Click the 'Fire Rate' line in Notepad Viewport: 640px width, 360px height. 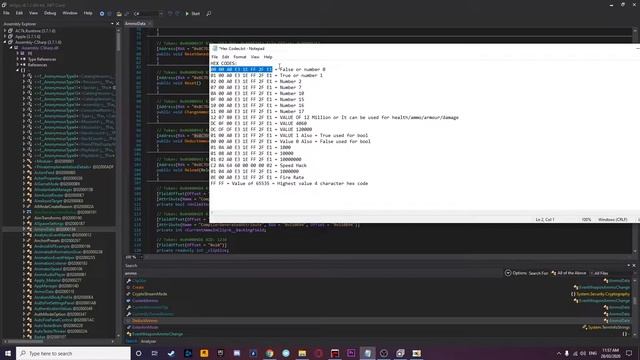(x=257, y=178)
